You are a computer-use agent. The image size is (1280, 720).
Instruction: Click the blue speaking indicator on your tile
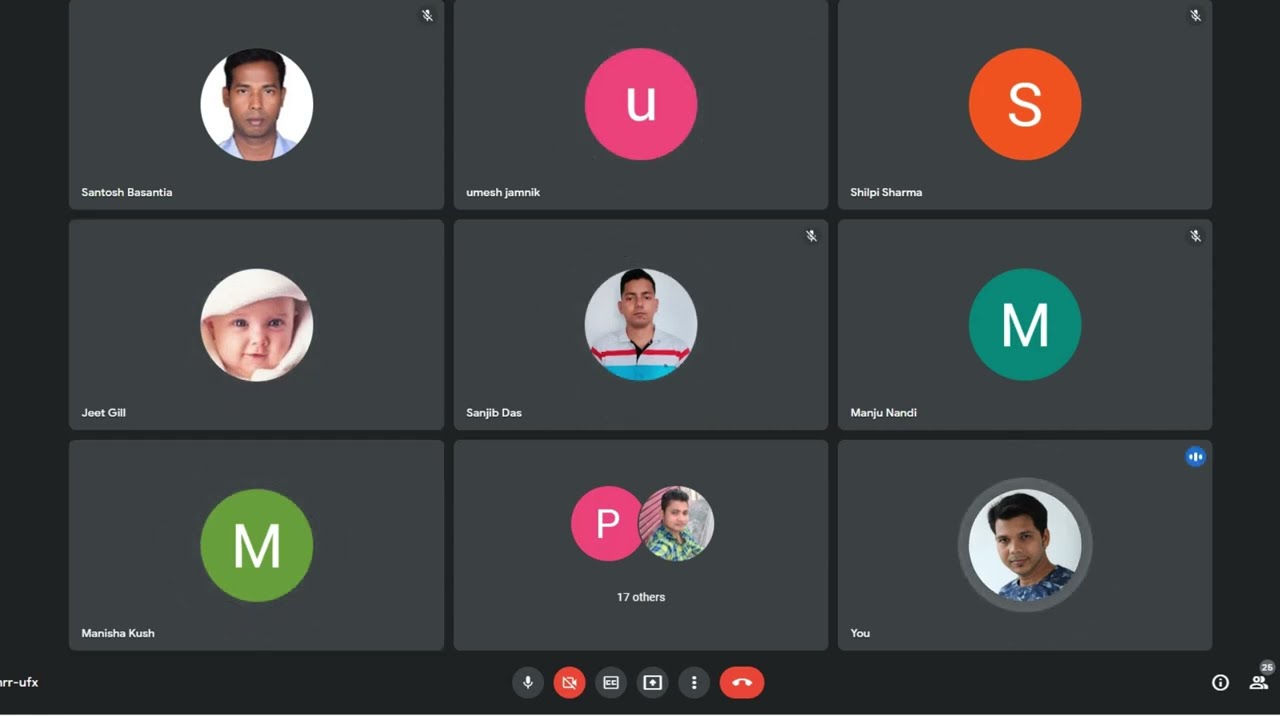(1195, 457)
